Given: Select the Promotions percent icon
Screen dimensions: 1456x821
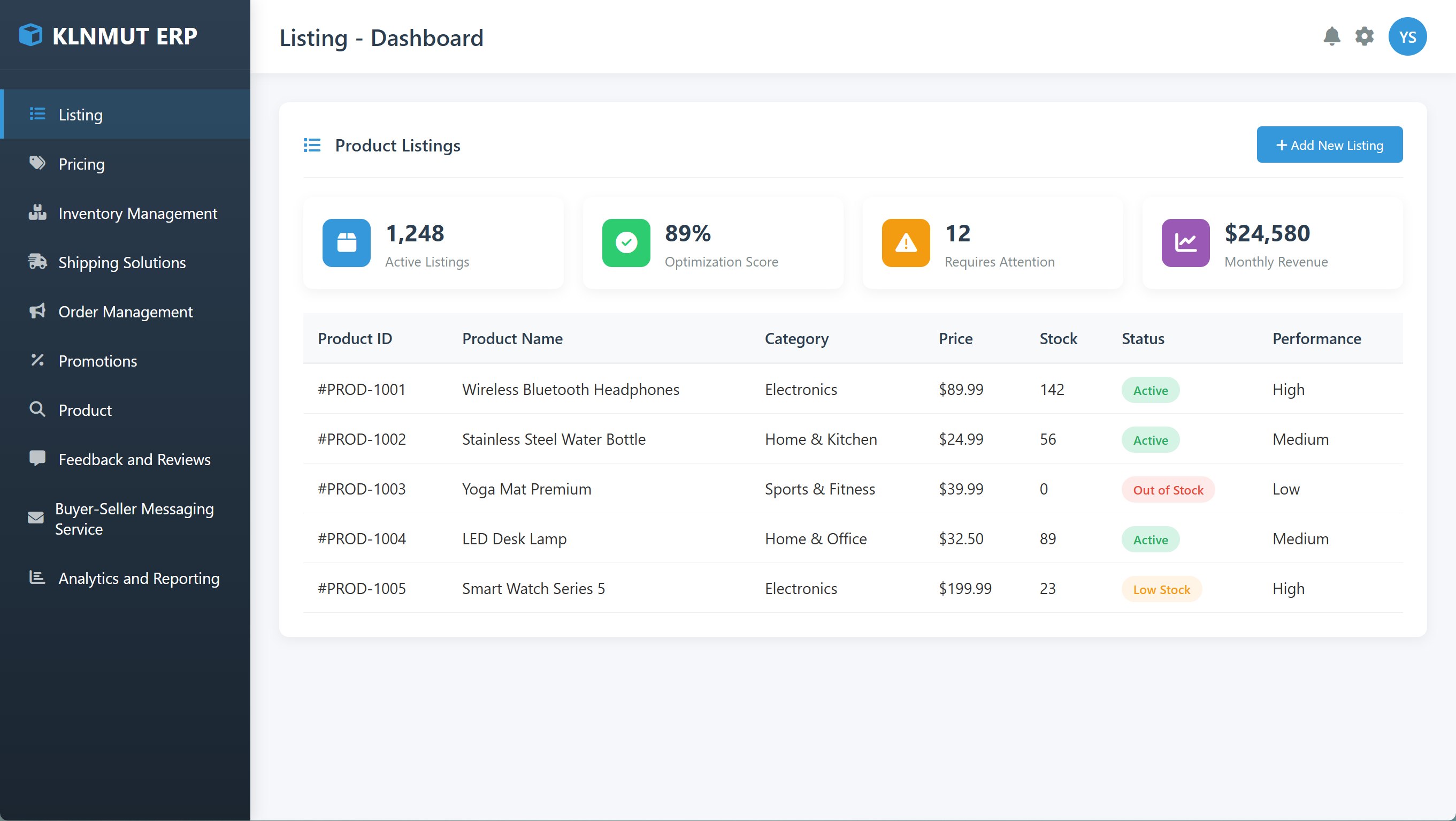Looking at the screenshot, I should tap(37, 361).
